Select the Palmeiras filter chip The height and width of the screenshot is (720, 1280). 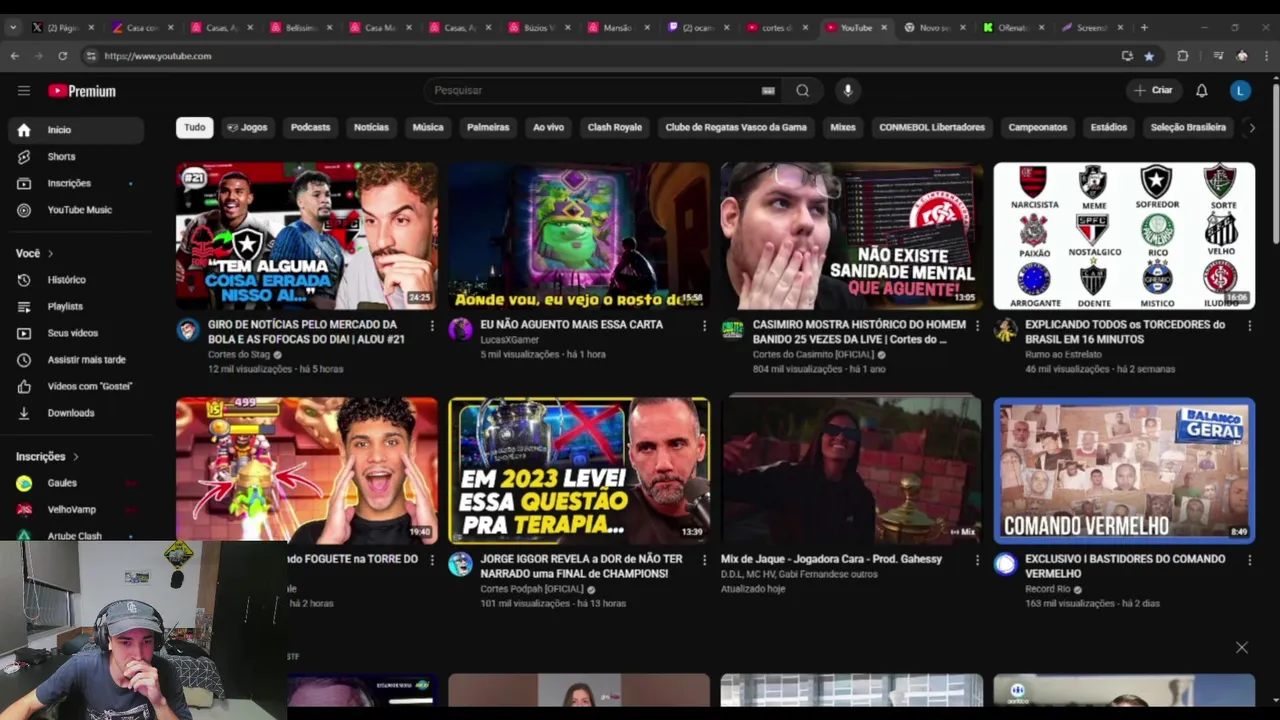tap(488, 128)
